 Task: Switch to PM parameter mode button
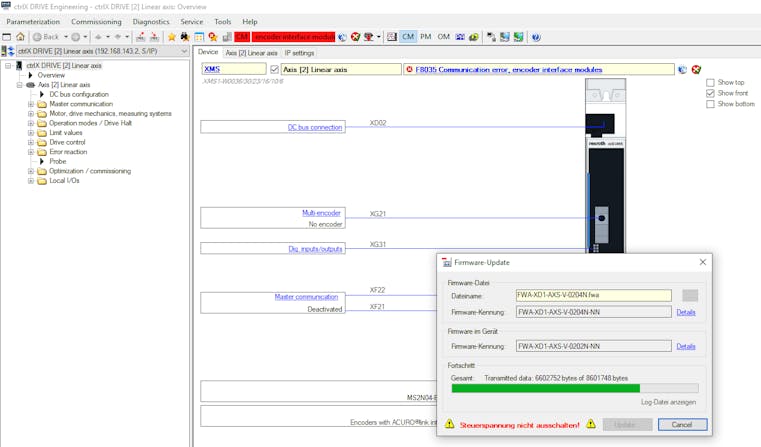click(x=426, y=37)
